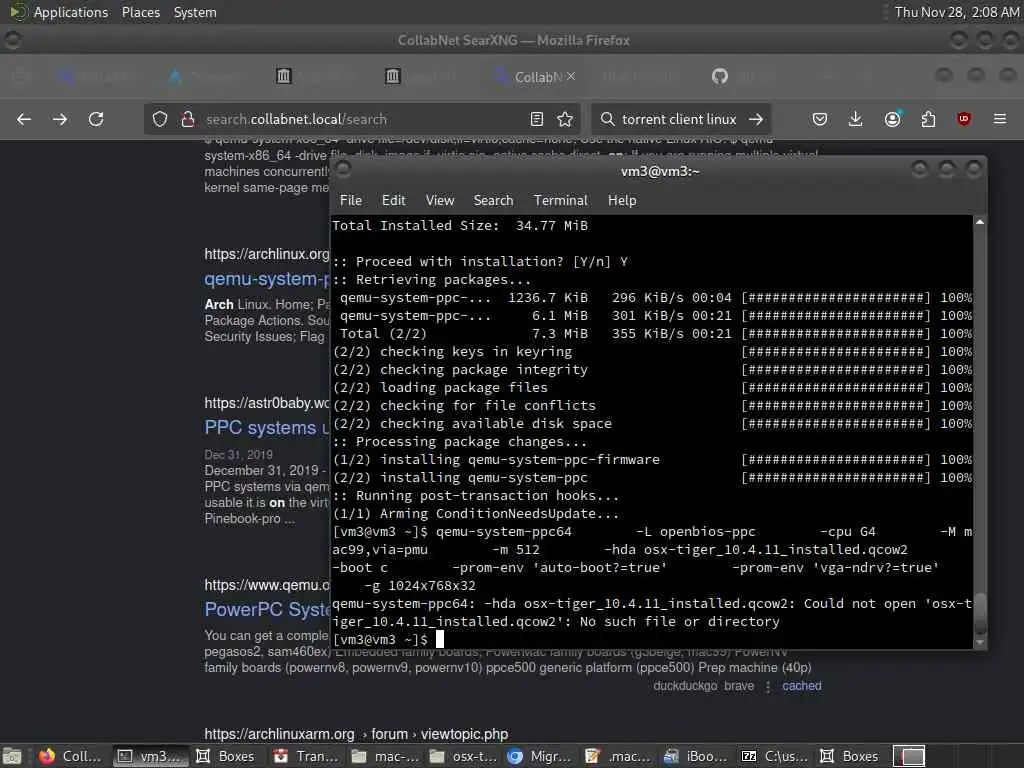Open the 'PowerPC Syste' result link
The image size is (1024, 768).
point(266,609)
